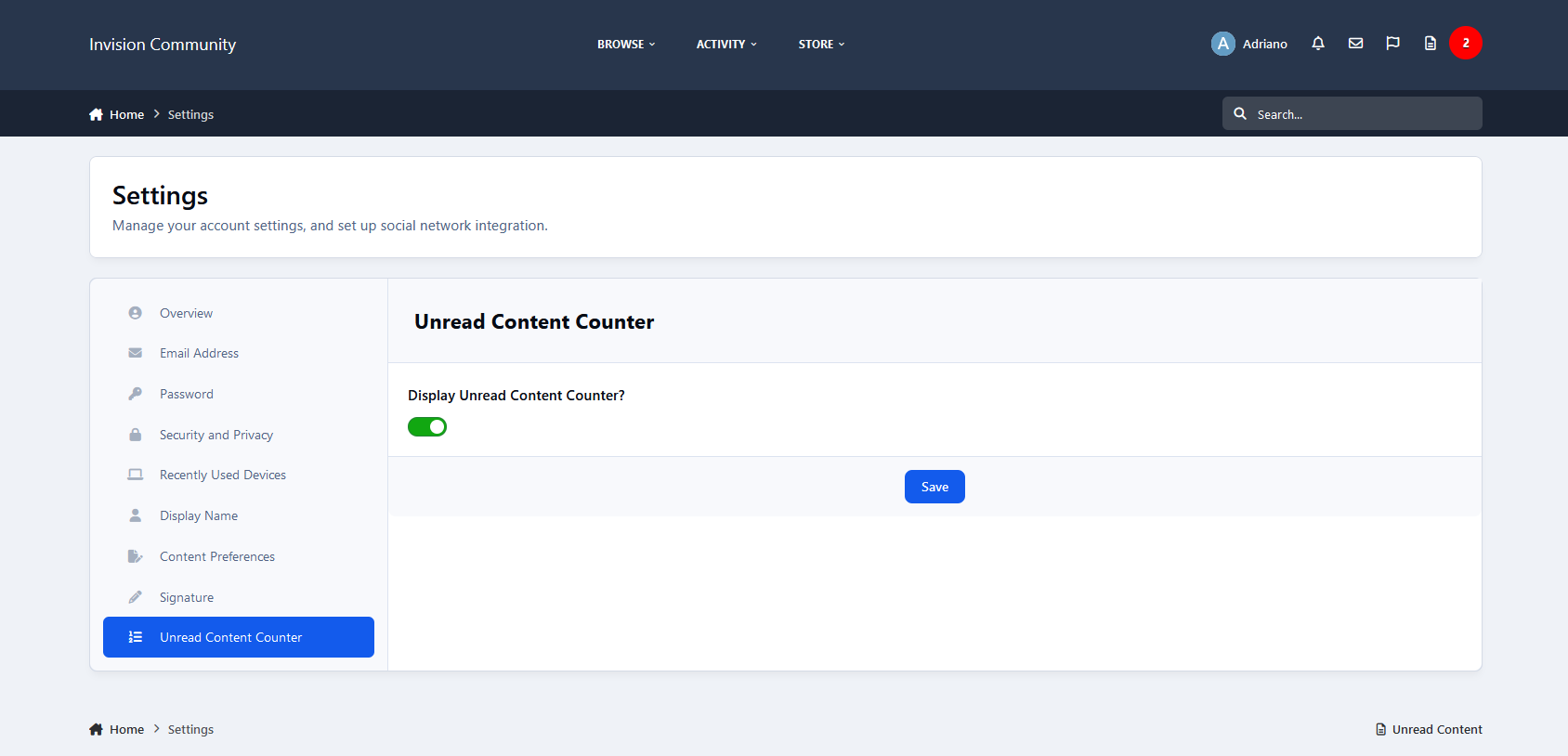Click the Unread Content Counter list icon
This screenshot has width=1568, height=756.
136,637
